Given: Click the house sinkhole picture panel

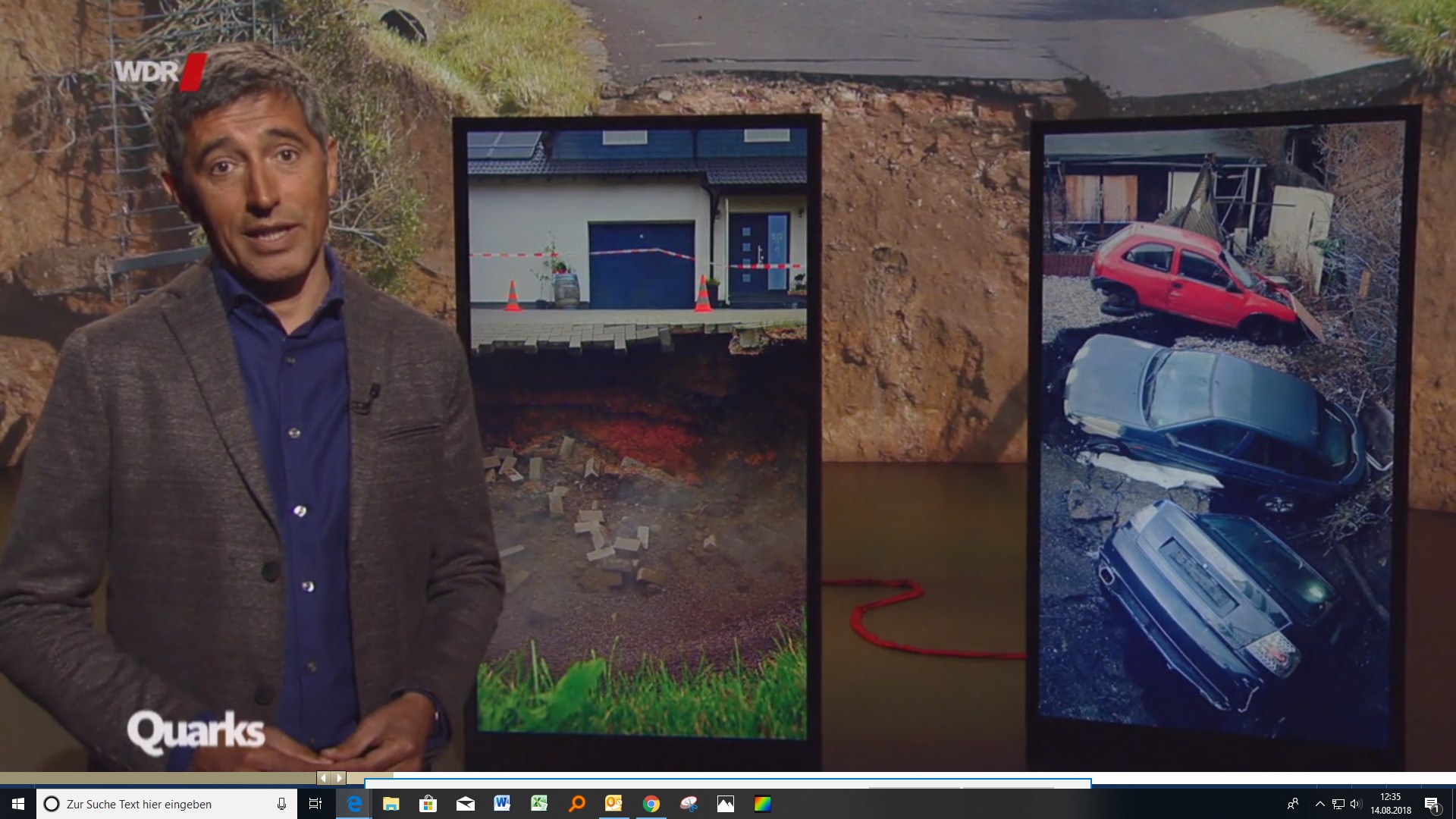Looking at the screenshot, I should 637,434.
